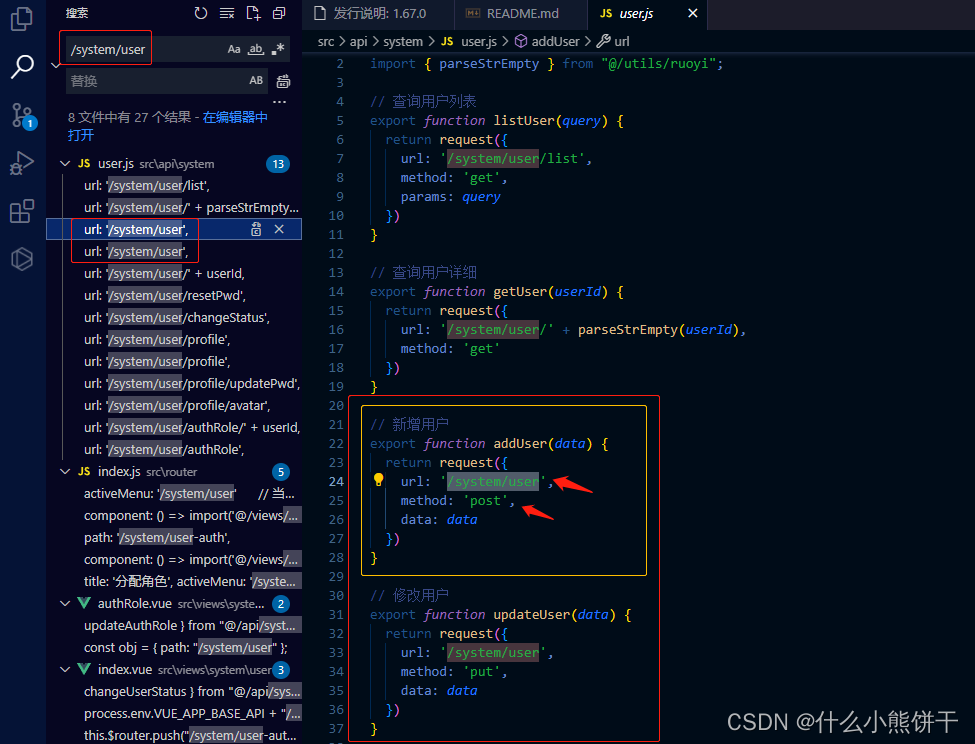
Task: Click the 13 results badge for user.js
Action: click(x=278, y=164)
